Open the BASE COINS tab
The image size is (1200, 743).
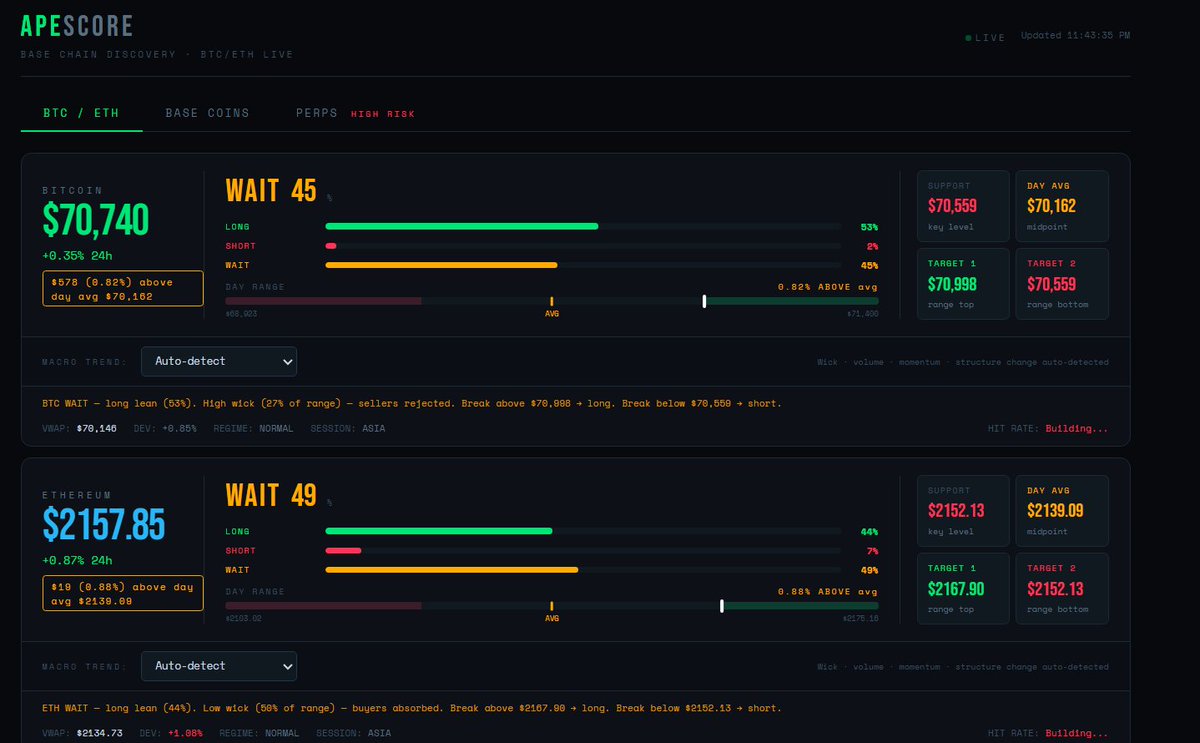click(208, 113)
